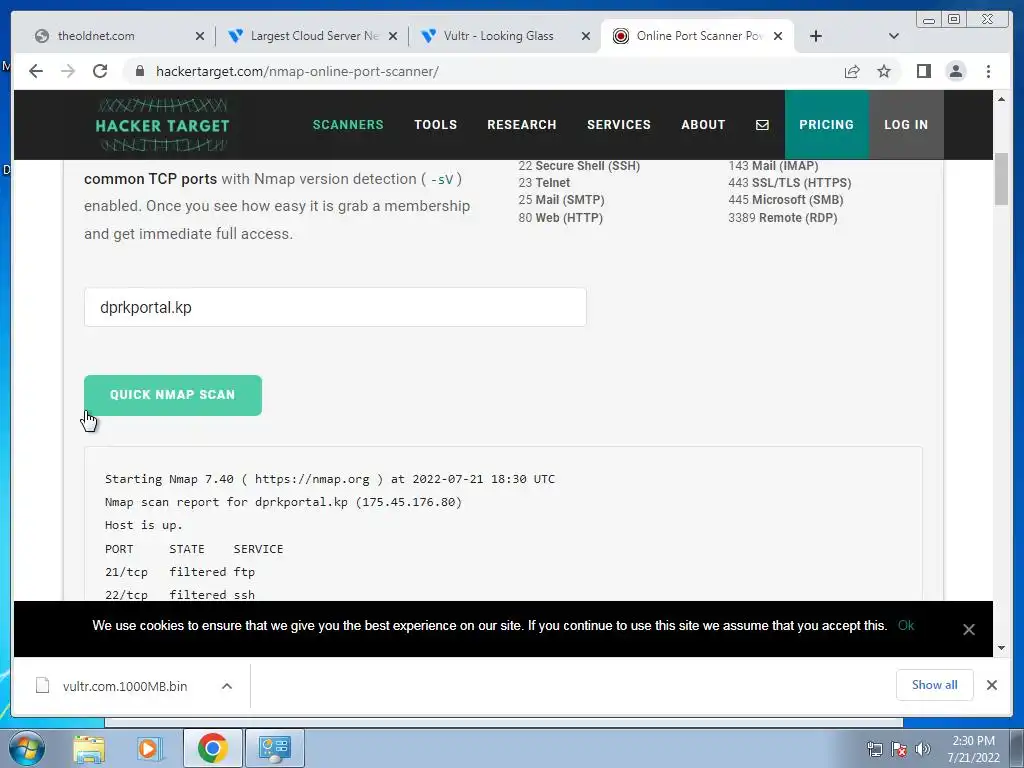This screenshot has width=1024, height=768.
Task: Reload the current page
Action: (x=100, y=71)
